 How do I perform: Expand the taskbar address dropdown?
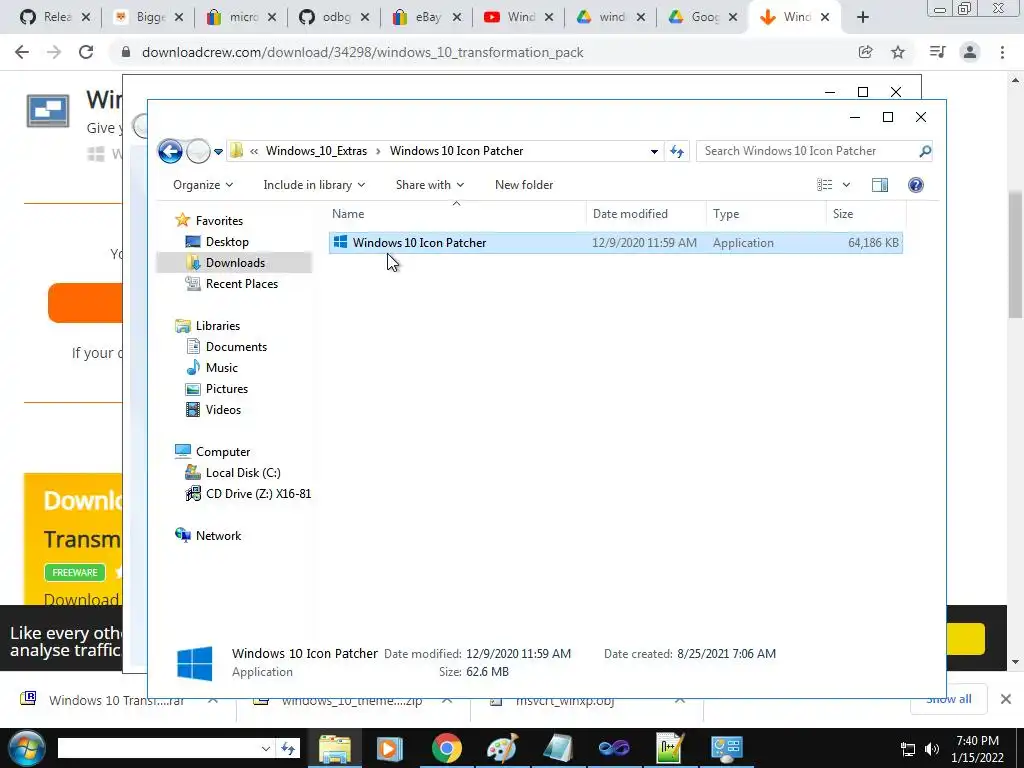coord(265,748)
